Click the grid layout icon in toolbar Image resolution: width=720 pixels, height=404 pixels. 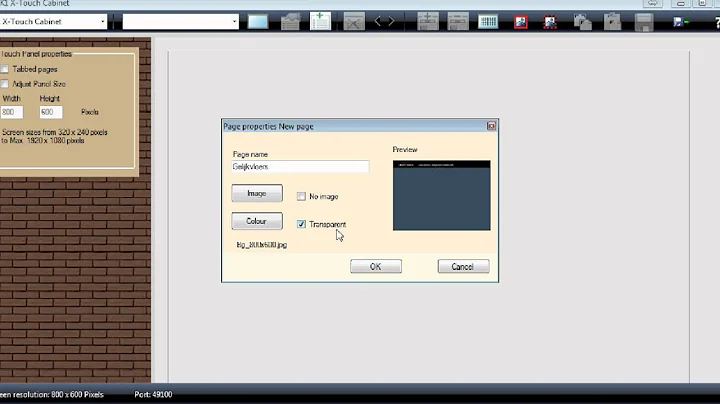tap(488, 22)
